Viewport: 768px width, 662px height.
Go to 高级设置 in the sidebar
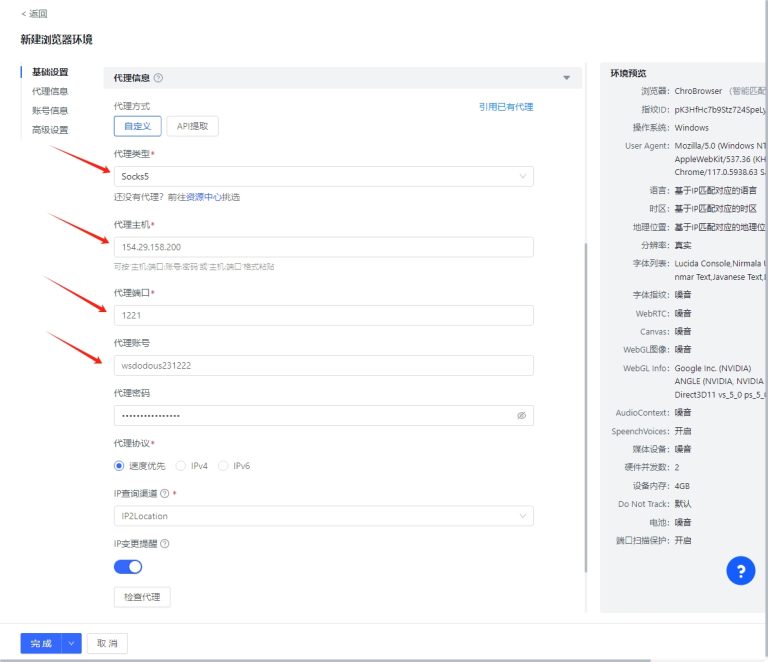(x=50, y=129)
